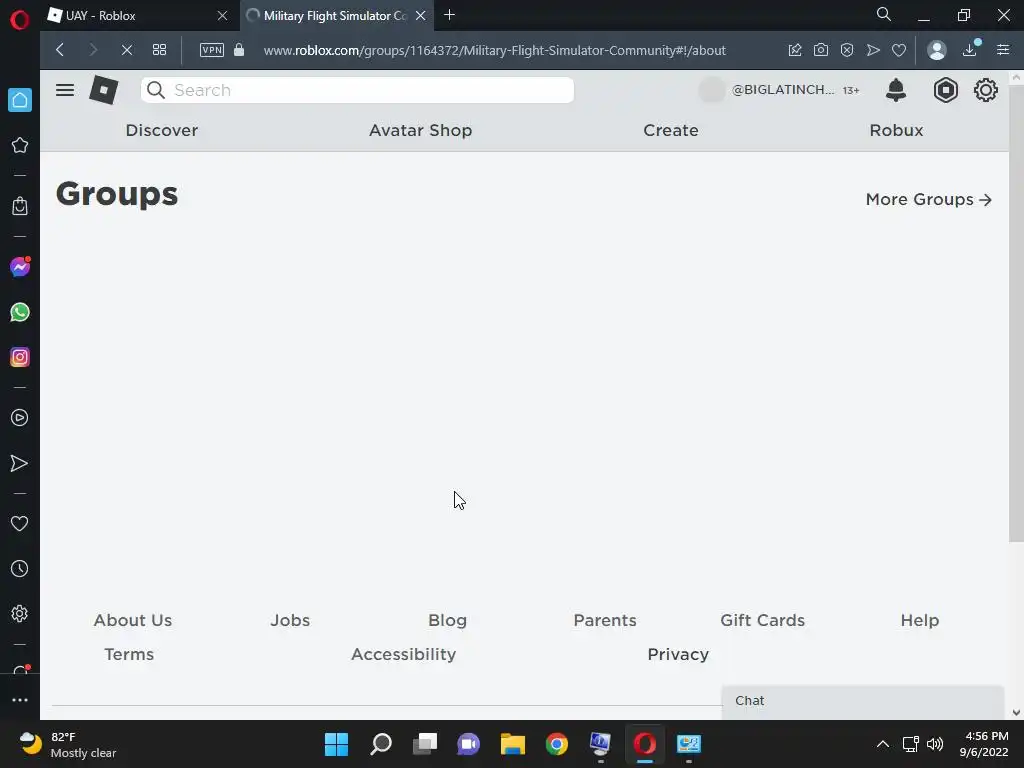The height and width of the screenshot is (768, 1024).
Task: Open Avatar Shop menu item
Action: tap(421, 130)
